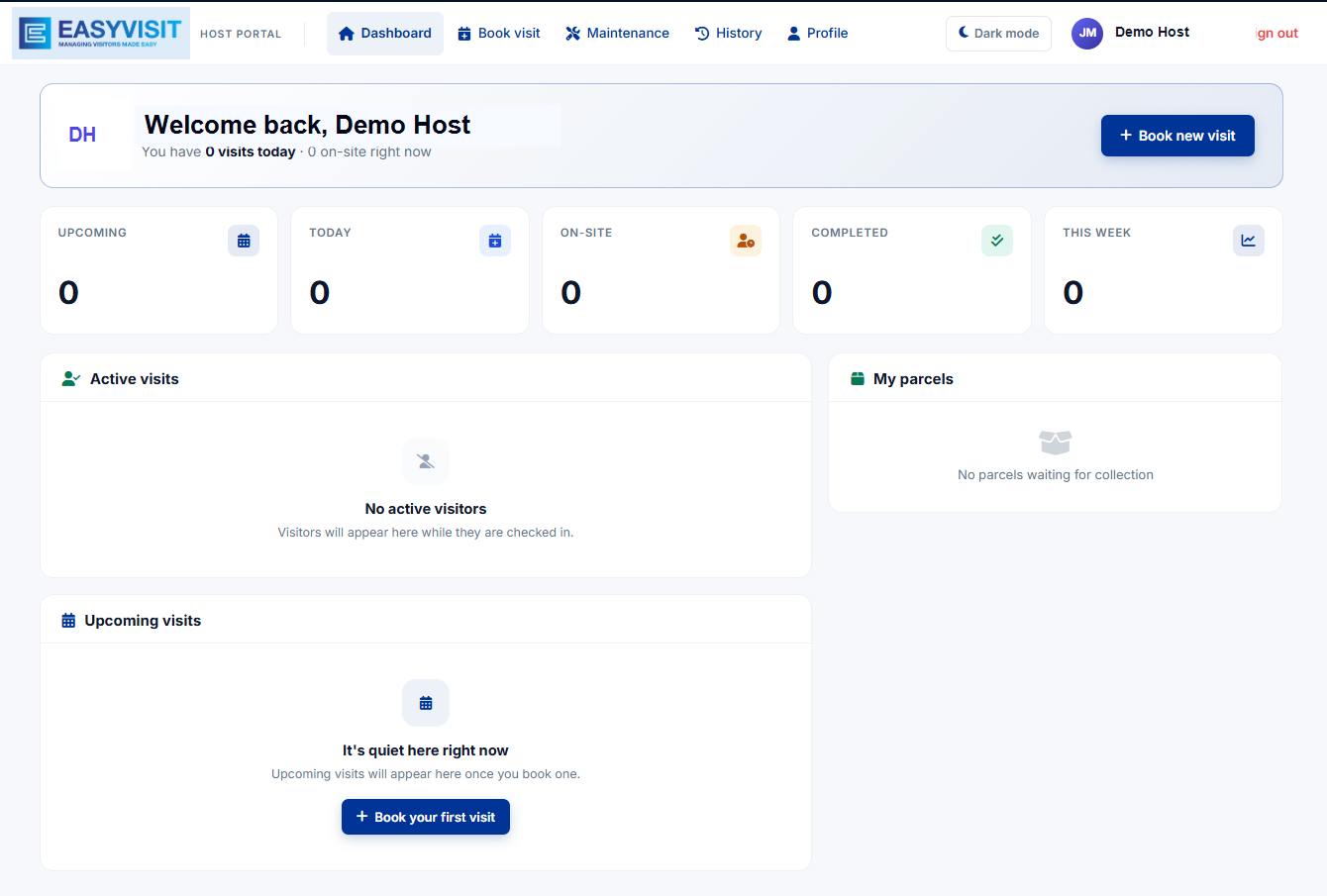Click the ON-SITE card label
1327x896 pixels.
point(586,233)
